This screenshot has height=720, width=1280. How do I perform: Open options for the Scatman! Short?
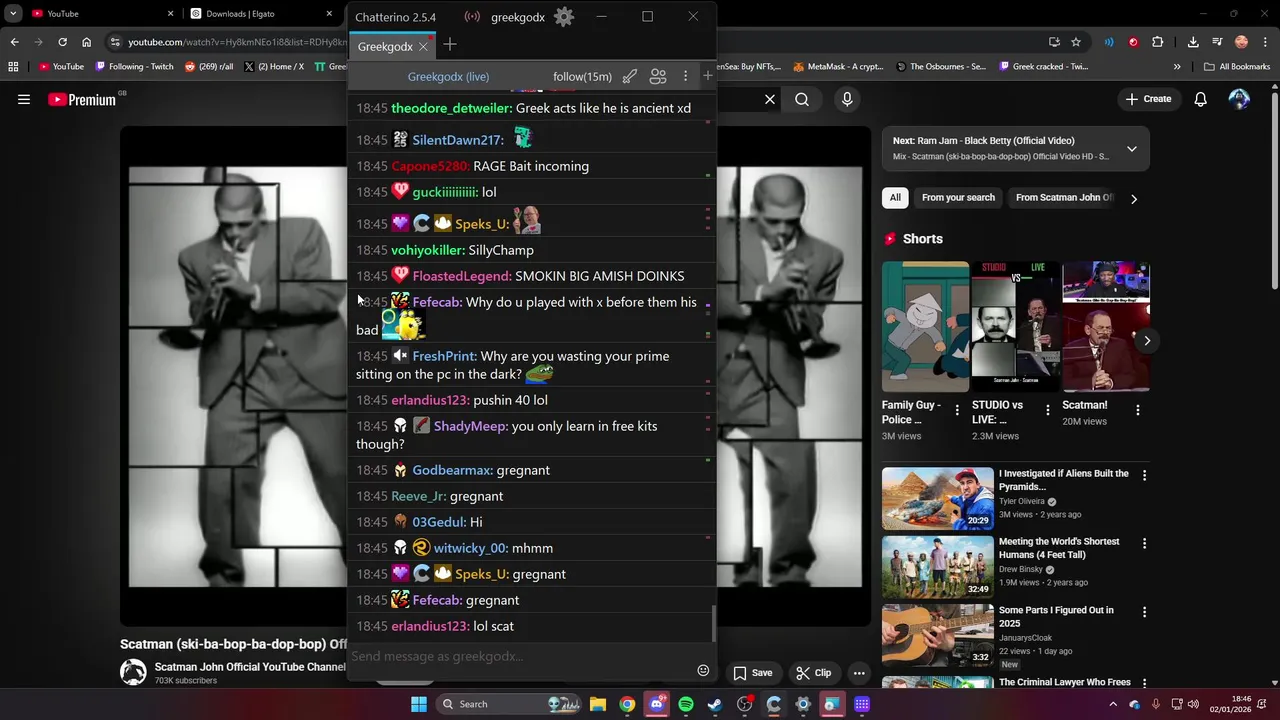pos(1137,410)
